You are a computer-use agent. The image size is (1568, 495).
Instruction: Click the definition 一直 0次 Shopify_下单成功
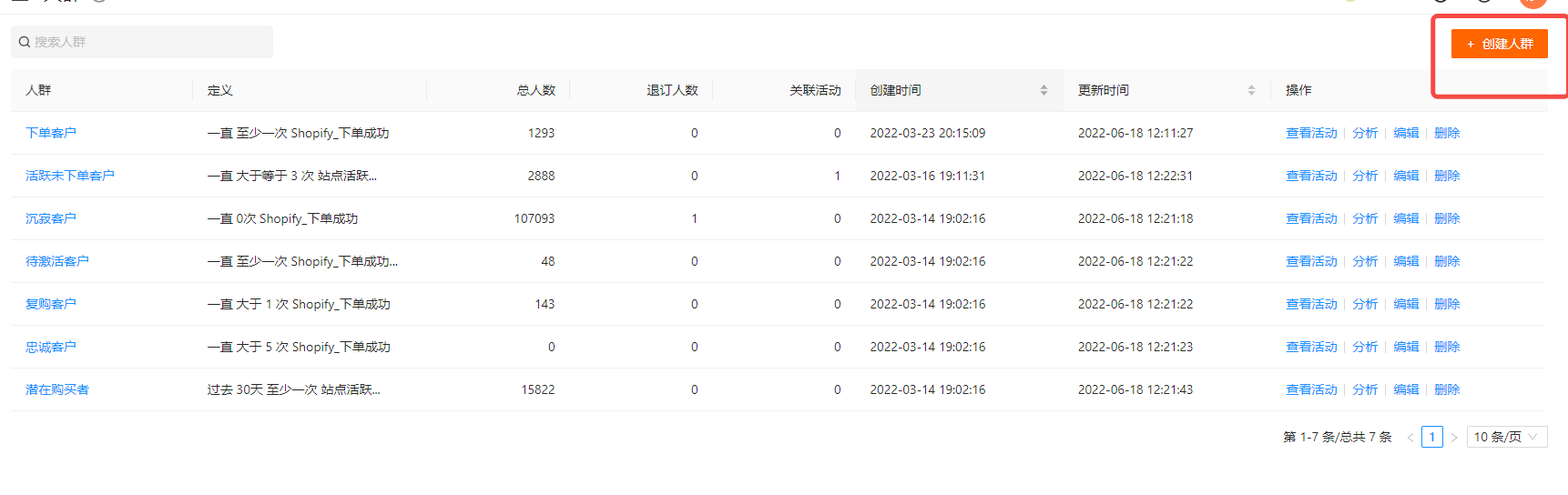(282, 218)
